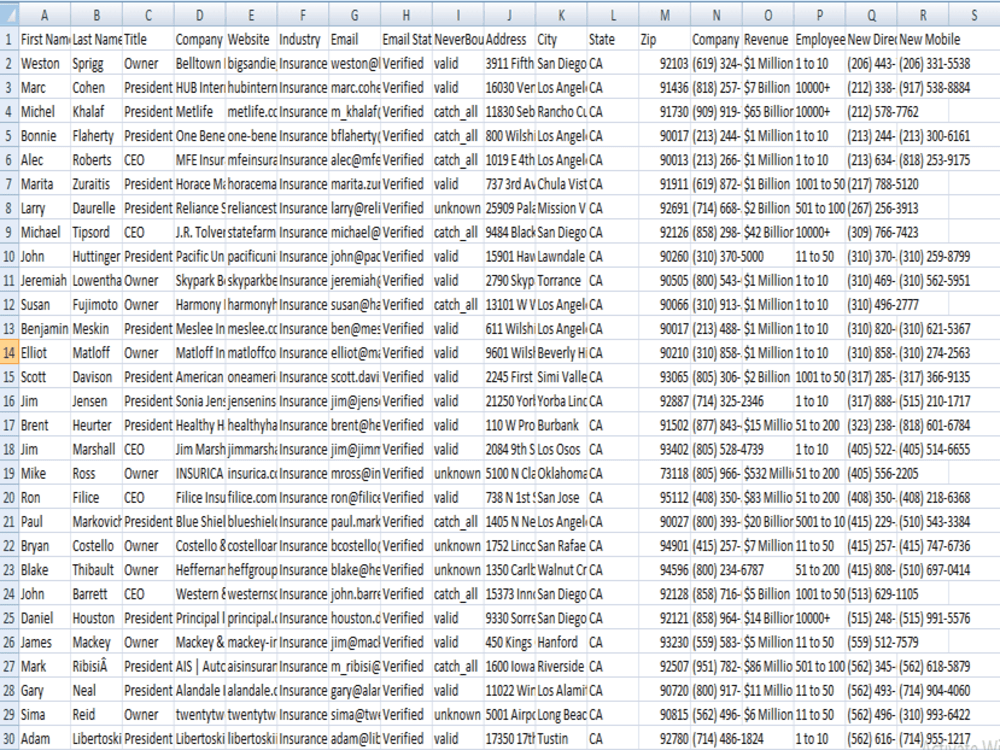The width and height of the screenshot is (1000, 750).
Task: Select the cell containing Weston
Action: click(45, 64)
